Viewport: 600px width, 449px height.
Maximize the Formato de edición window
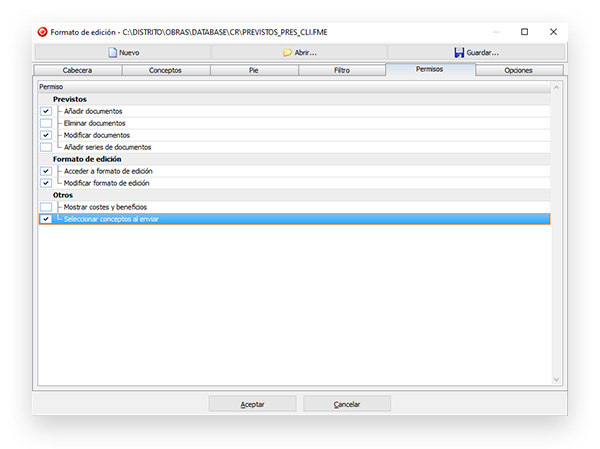[x=524, y=32]
